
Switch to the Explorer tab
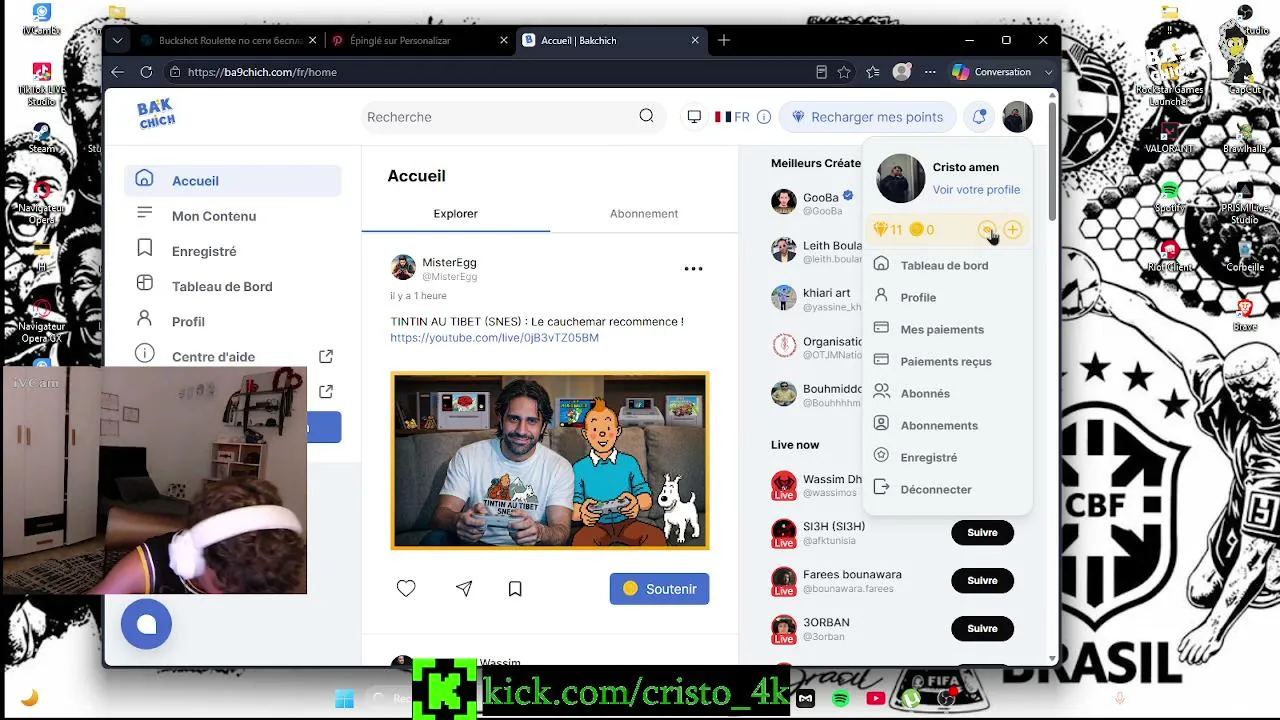click(455, 214)
